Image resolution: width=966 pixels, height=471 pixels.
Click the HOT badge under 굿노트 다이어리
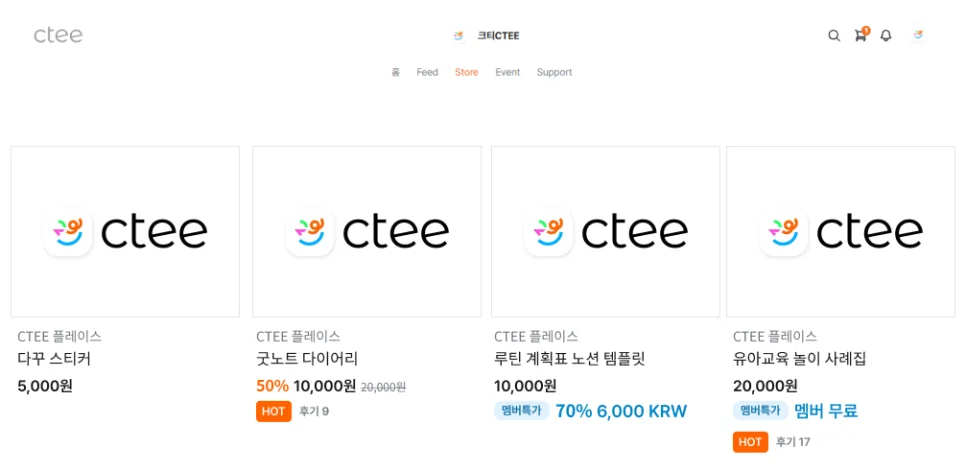[273, 411]
